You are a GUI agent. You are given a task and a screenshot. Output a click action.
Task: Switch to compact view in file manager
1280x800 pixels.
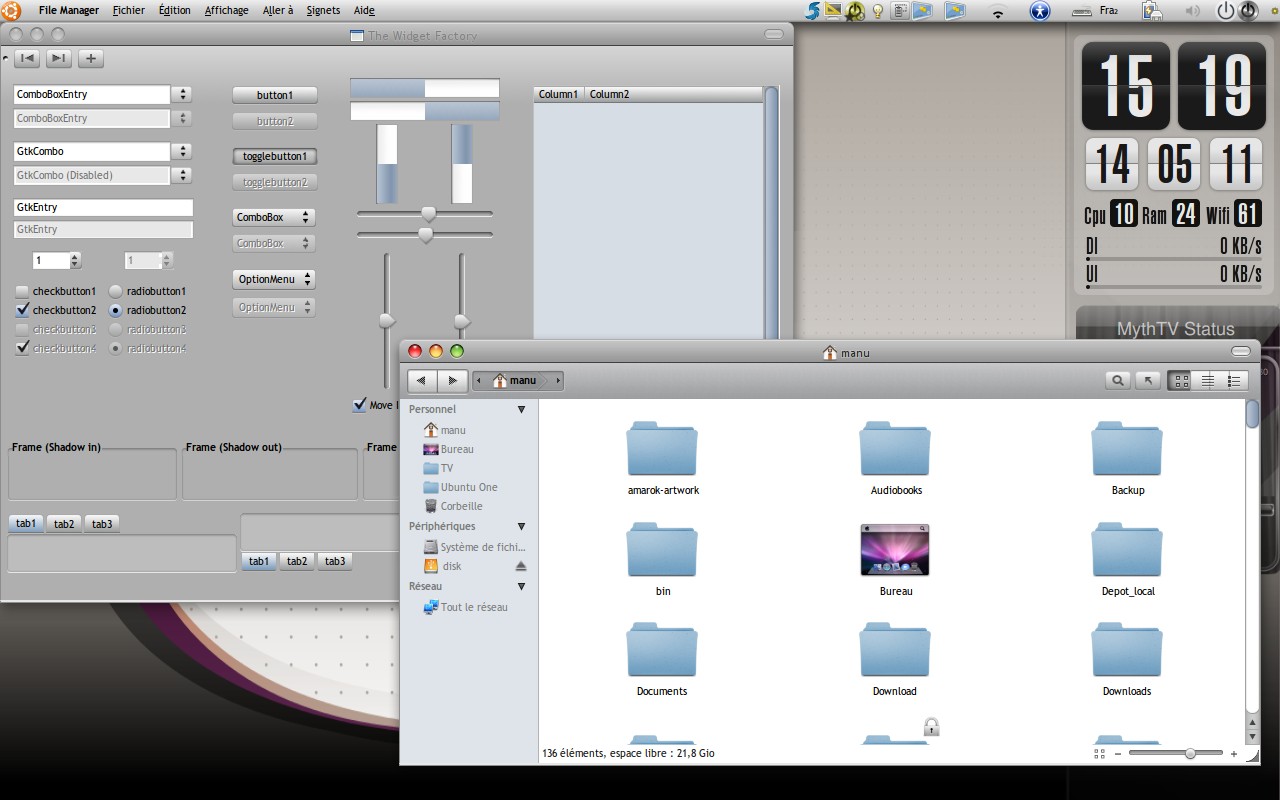(x=1234, y=380)
